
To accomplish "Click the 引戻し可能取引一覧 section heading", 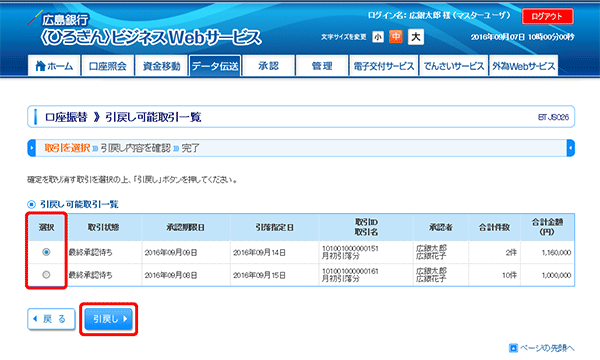I will (x=79, y=204).
